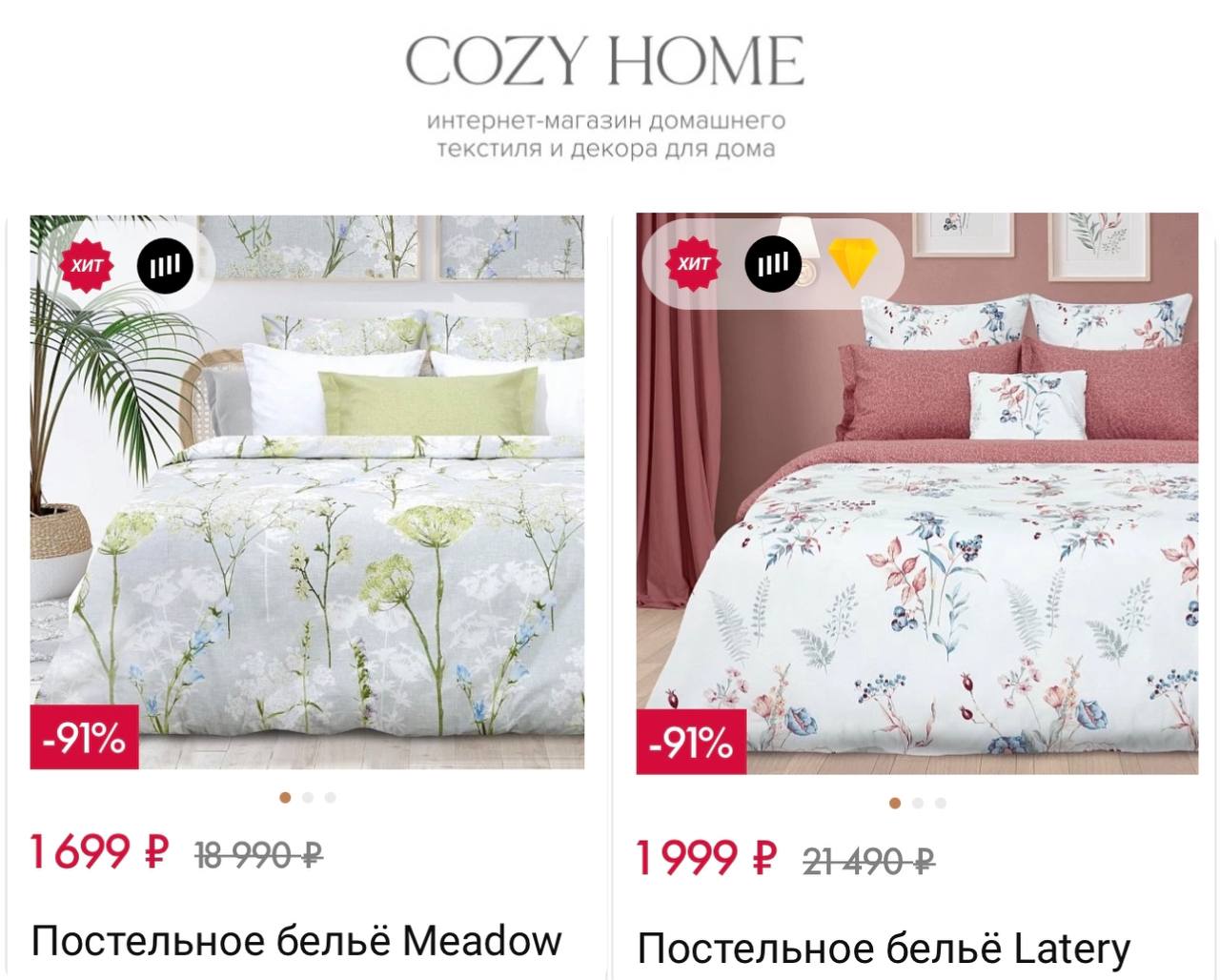
Task: Select second carousel dot under Latery image
Action: click(917, 803)
